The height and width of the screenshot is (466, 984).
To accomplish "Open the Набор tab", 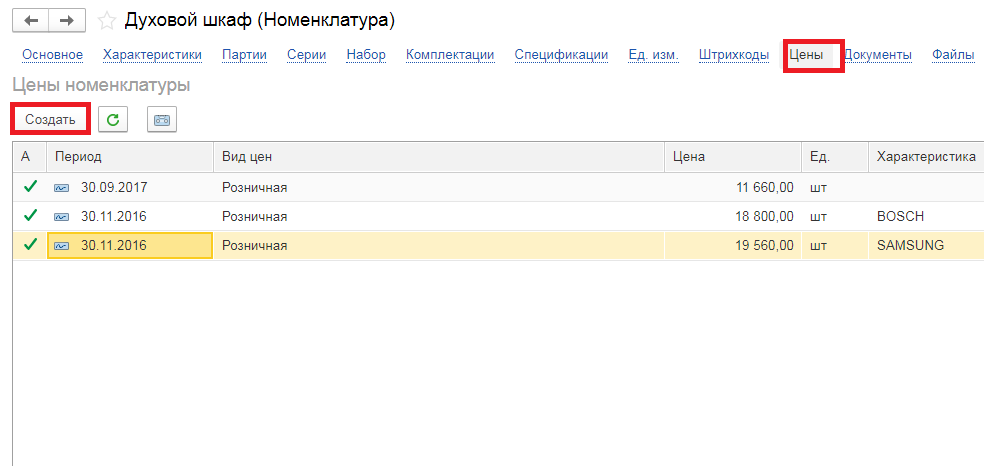I will [366, 55].
